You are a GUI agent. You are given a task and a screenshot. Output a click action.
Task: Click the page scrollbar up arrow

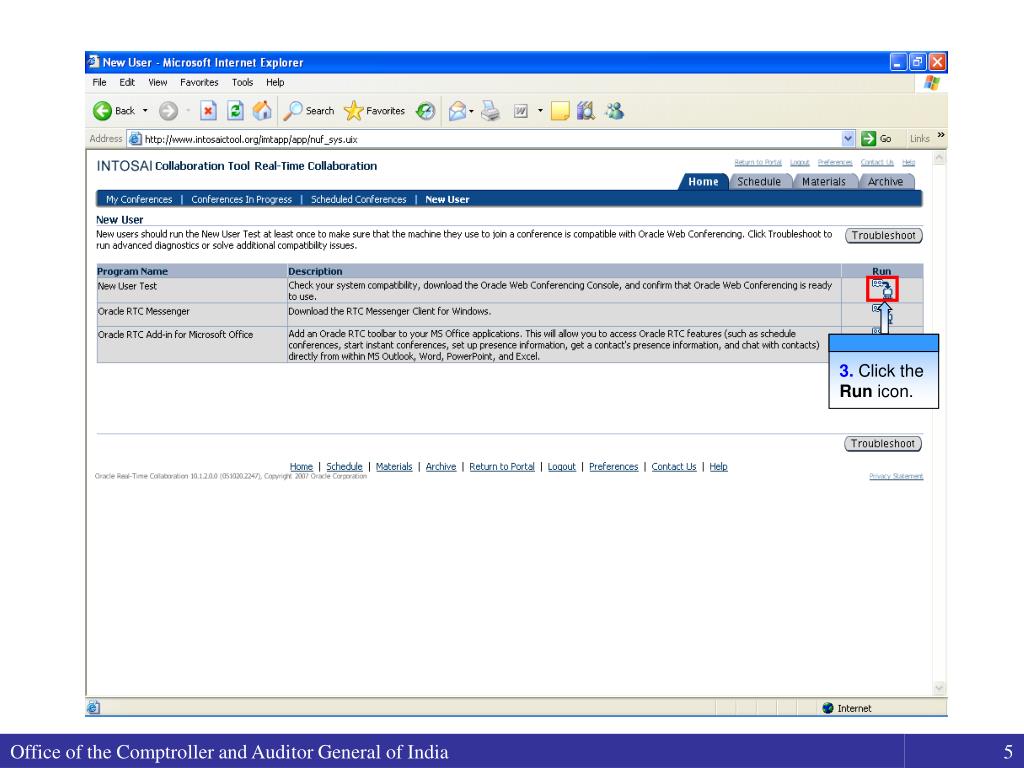click(x=940, y=158)
